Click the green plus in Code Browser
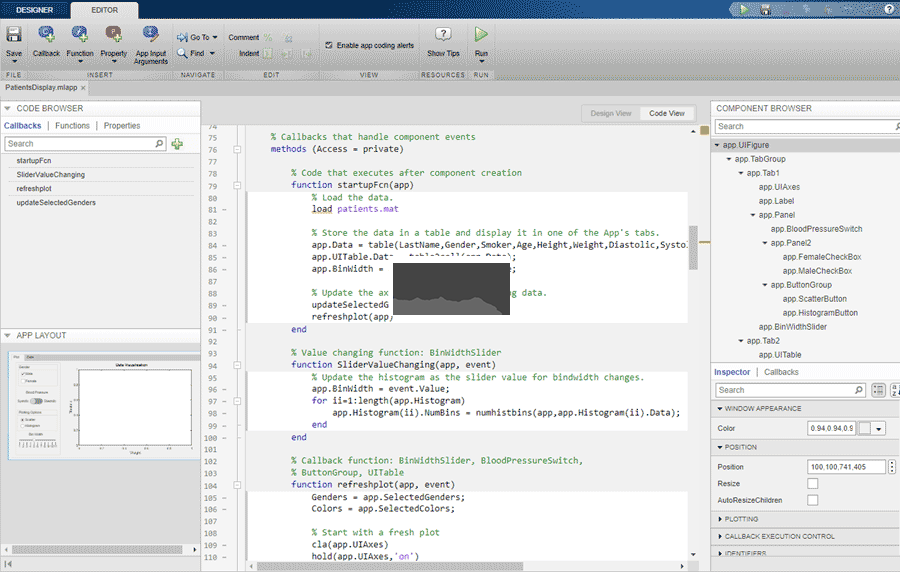 tap(177, 144)
